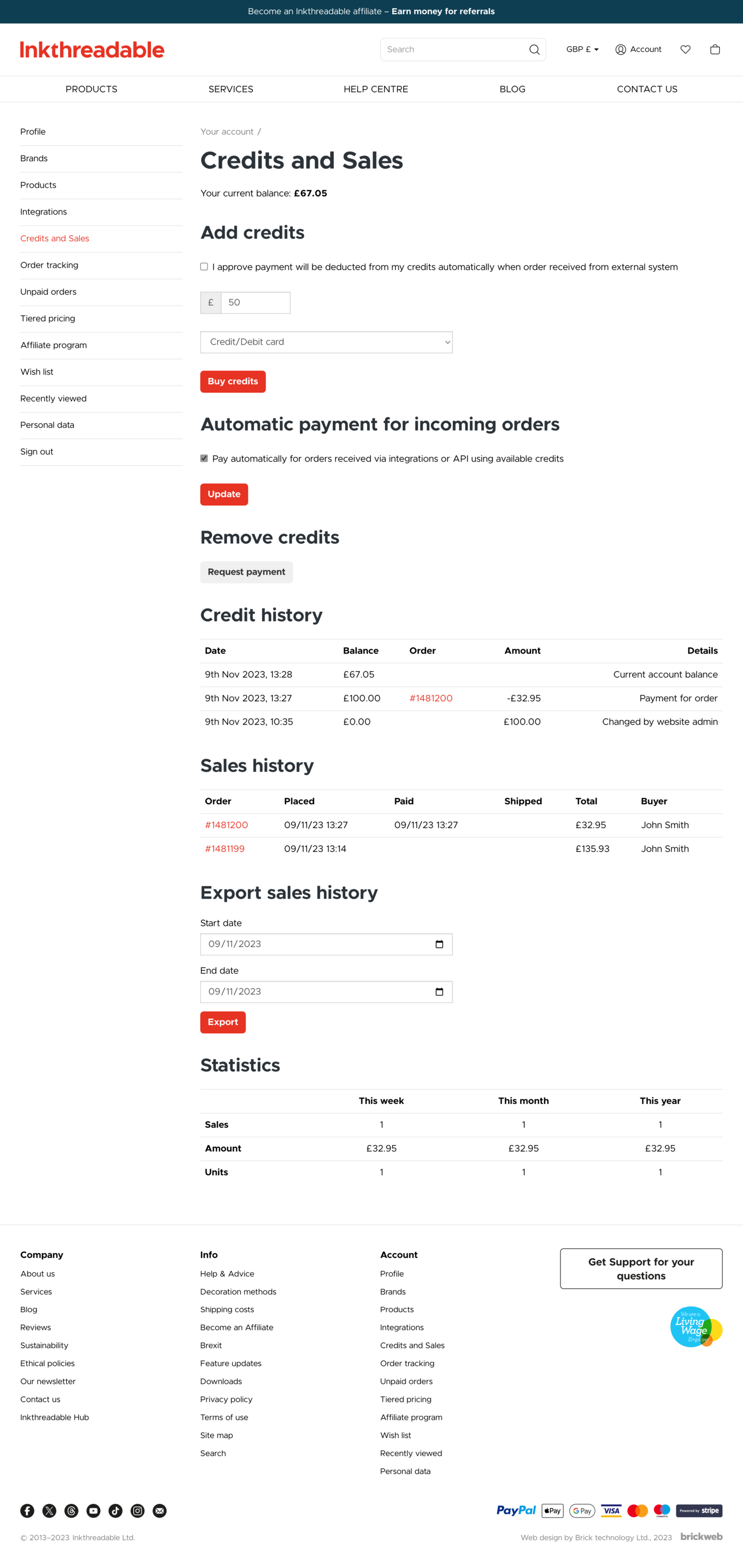Open the Start date calendar picker
The width and height of the screenshot is (743, 1568).
click(439, 944)
